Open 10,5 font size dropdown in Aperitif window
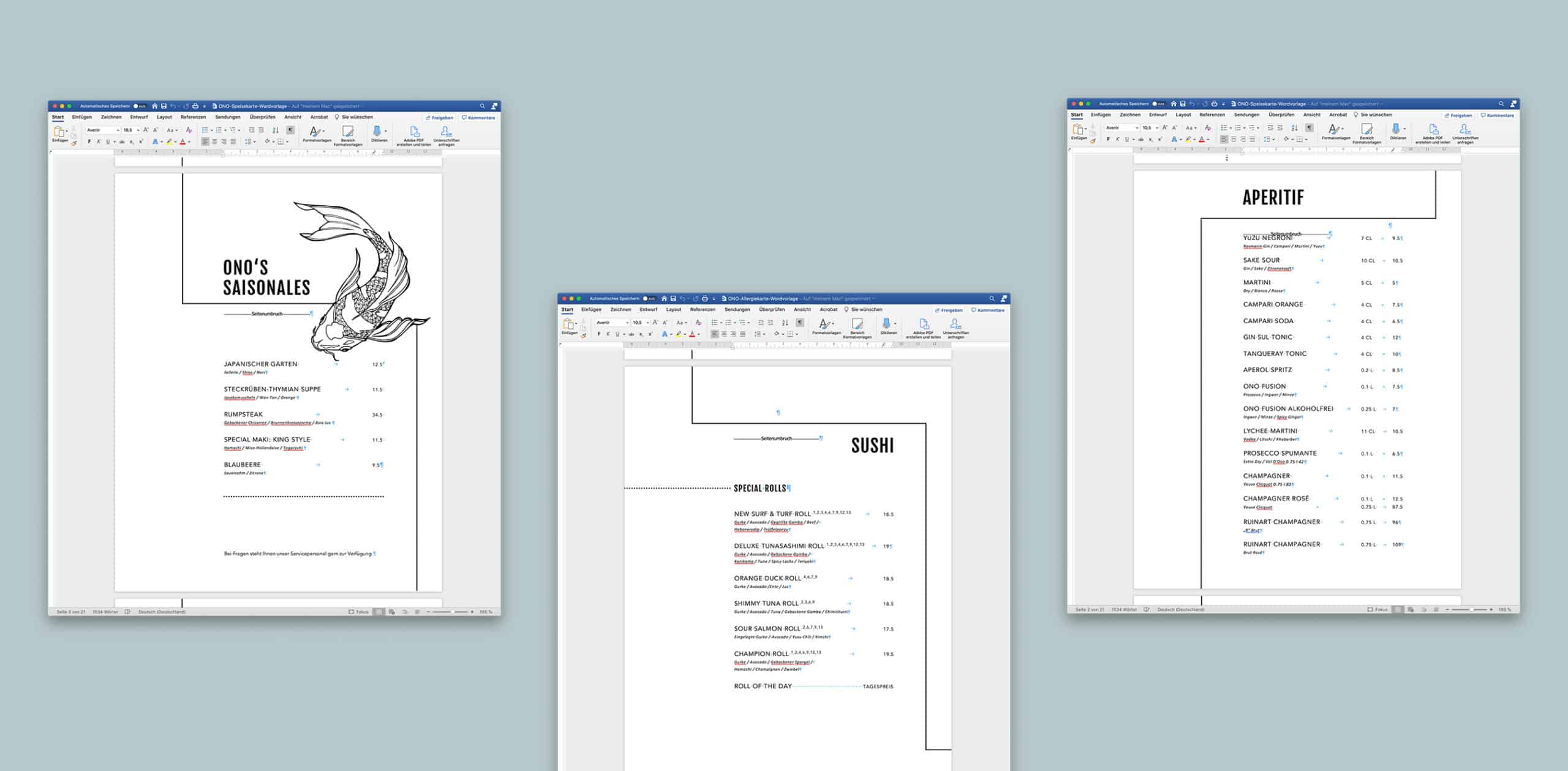The height and width of the screenshot is (771, 1568). coord(1156,128)
